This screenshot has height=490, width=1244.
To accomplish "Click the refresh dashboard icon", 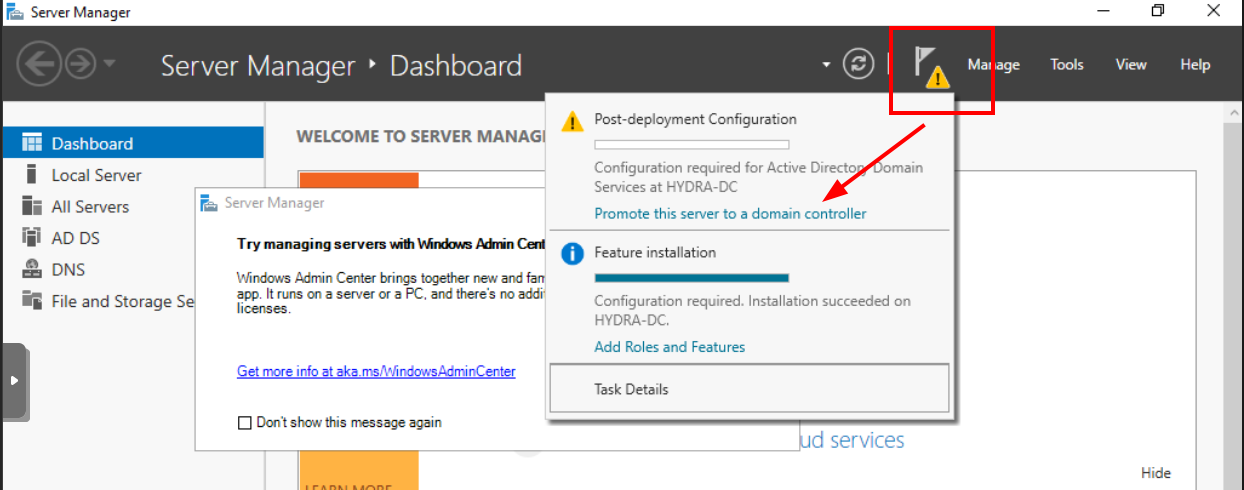I will click(x=858, y=64).
